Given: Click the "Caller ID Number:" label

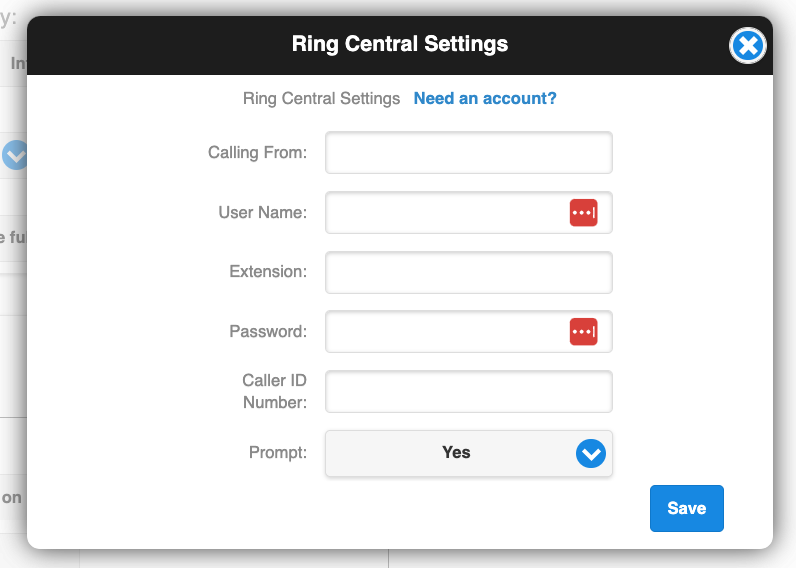Looking at the screenshot, I should (275, 391).
